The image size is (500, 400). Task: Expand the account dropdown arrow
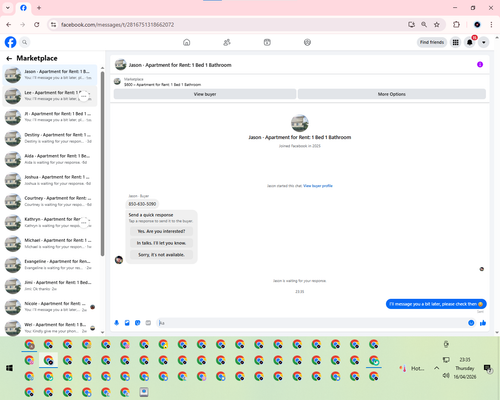coord(484,42)
